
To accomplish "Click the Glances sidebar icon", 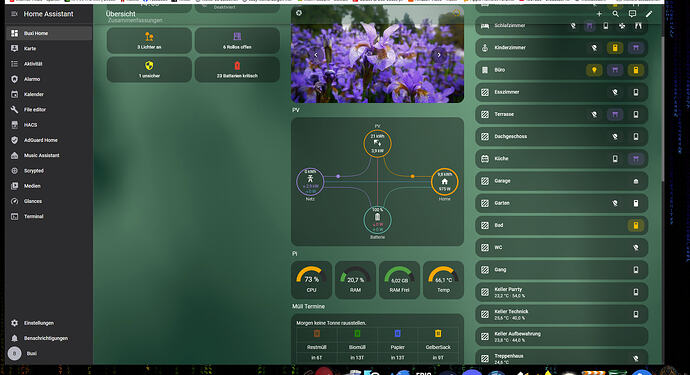I will 15,201.
